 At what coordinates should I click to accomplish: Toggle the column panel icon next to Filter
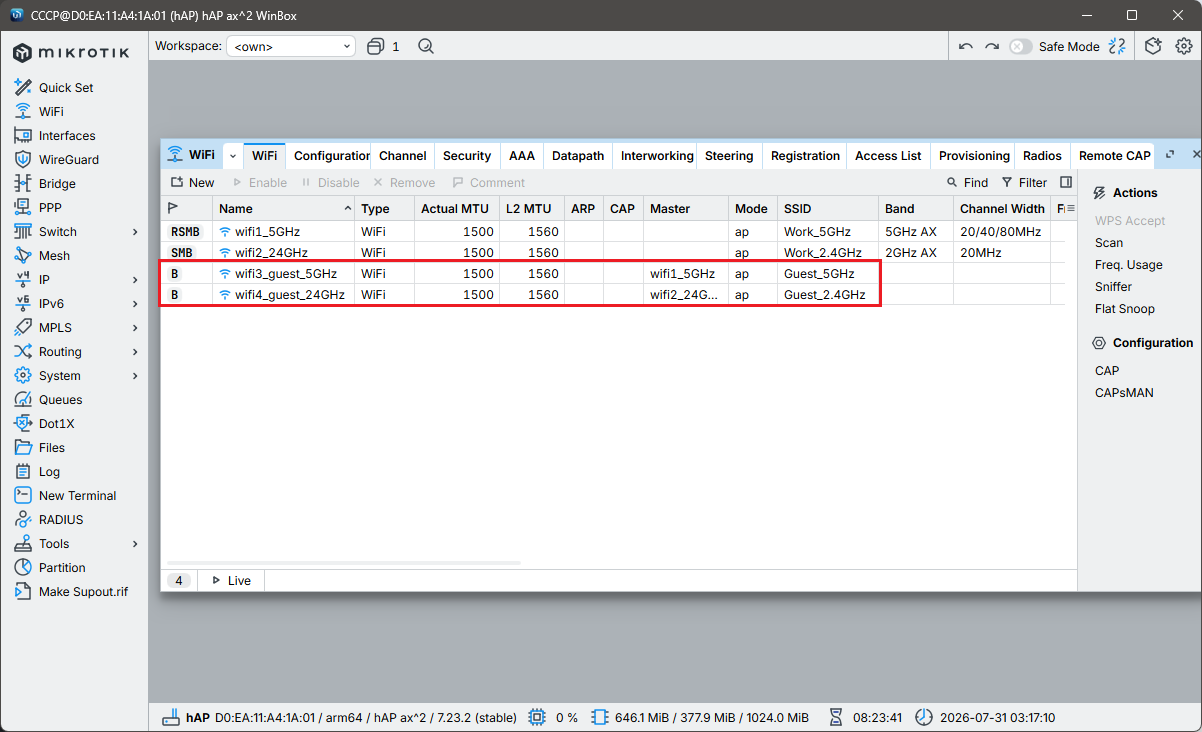[1066, 182]
